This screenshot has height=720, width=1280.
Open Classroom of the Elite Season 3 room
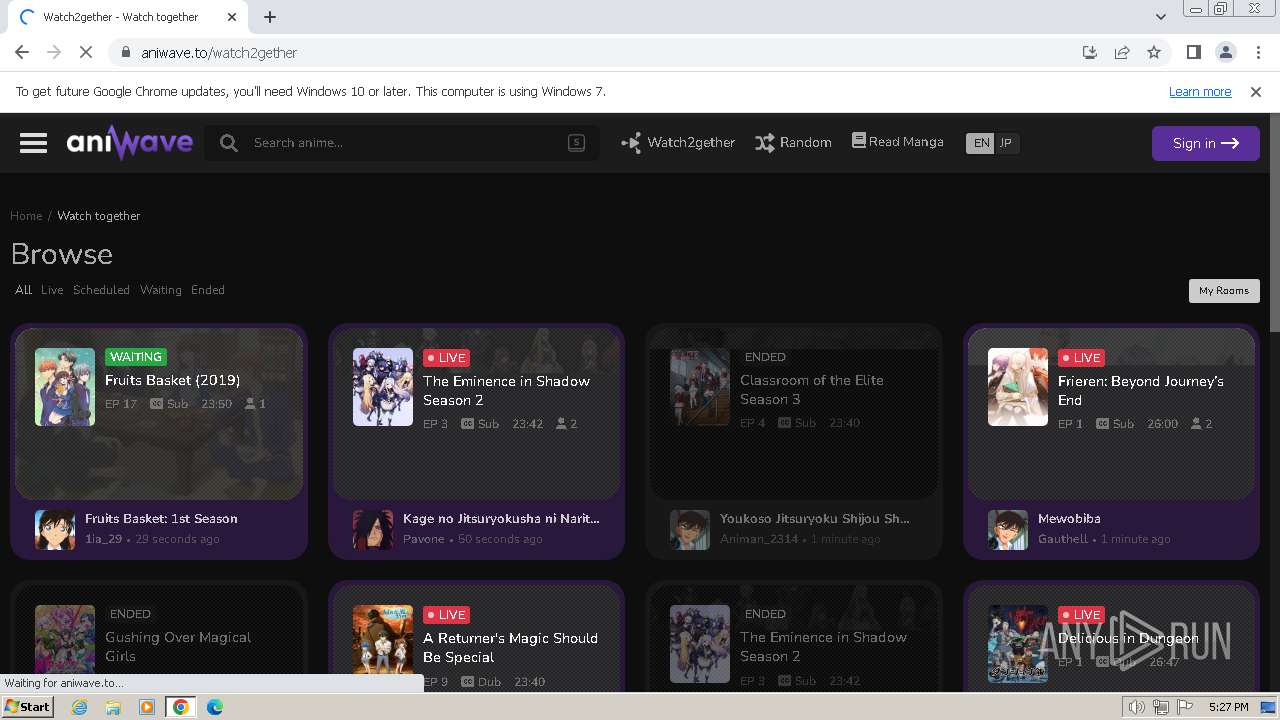(812, 390)
